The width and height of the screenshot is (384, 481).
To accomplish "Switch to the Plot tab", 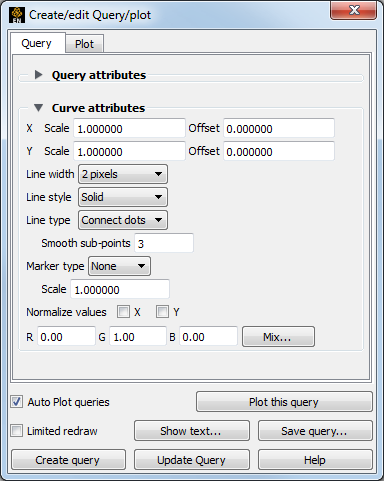I will (x=84, y=44).
